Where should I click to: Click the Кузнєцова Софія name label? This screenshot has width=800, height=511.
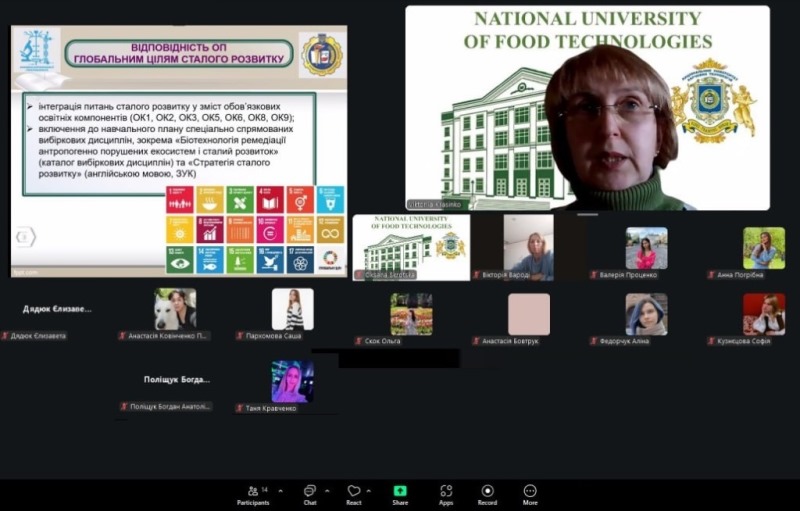(x=743, y=341)
